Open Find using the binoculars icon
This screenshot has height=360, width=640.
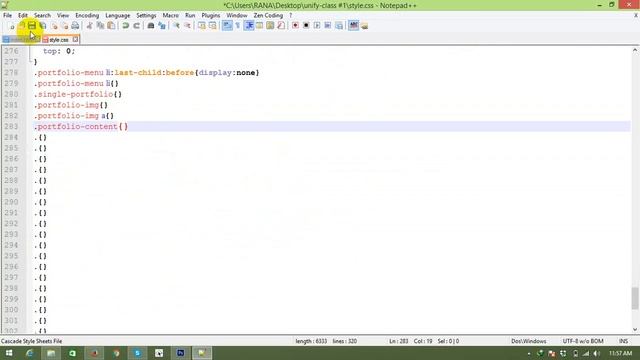coord(151,26)
